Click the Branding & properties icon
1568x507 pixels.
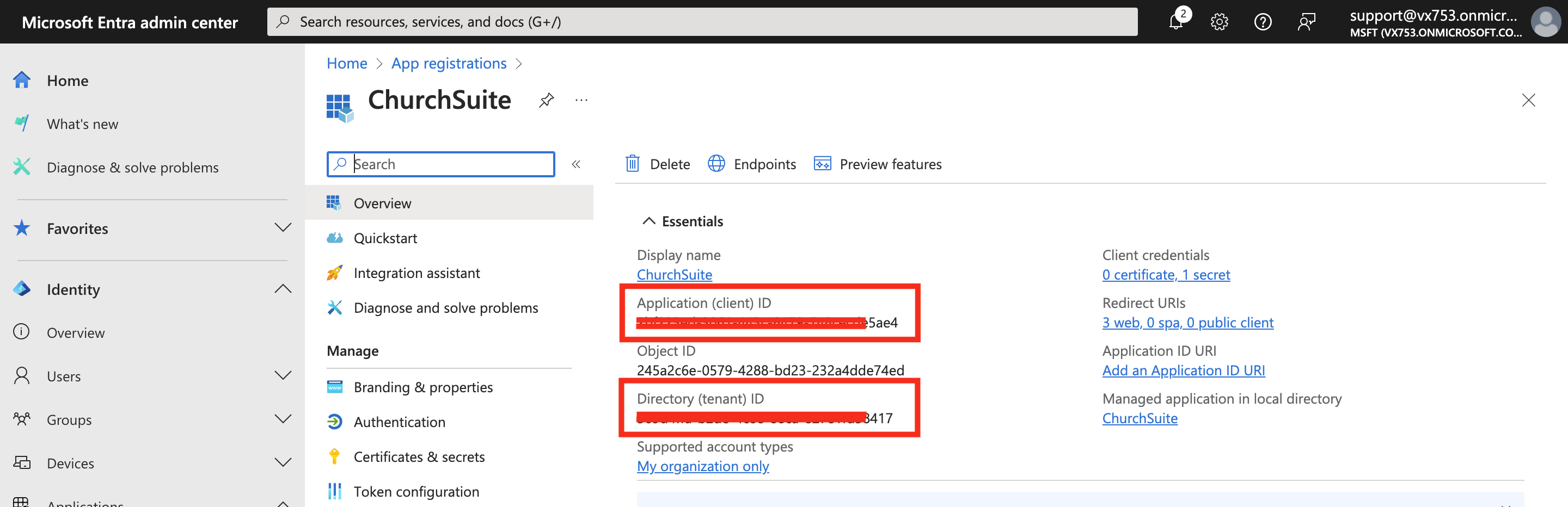(x=335, y=387)
